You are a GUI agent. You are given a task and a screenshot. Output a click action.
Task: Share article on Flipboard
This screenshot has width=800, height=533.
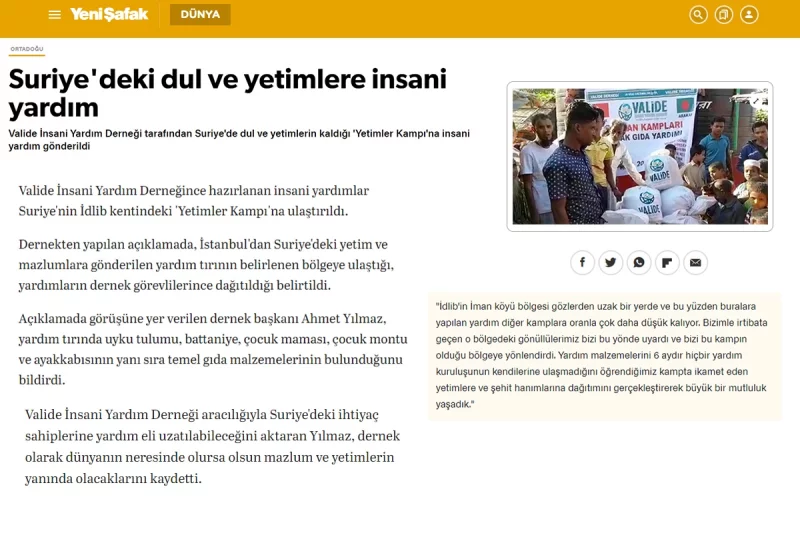click(668, 262)
